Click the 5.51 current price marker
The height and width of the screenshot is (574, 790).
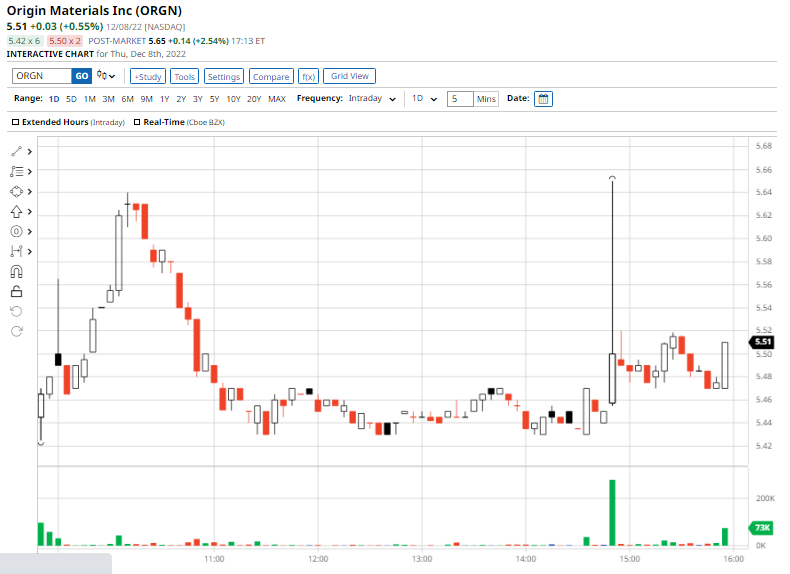(x=762, y=342)
